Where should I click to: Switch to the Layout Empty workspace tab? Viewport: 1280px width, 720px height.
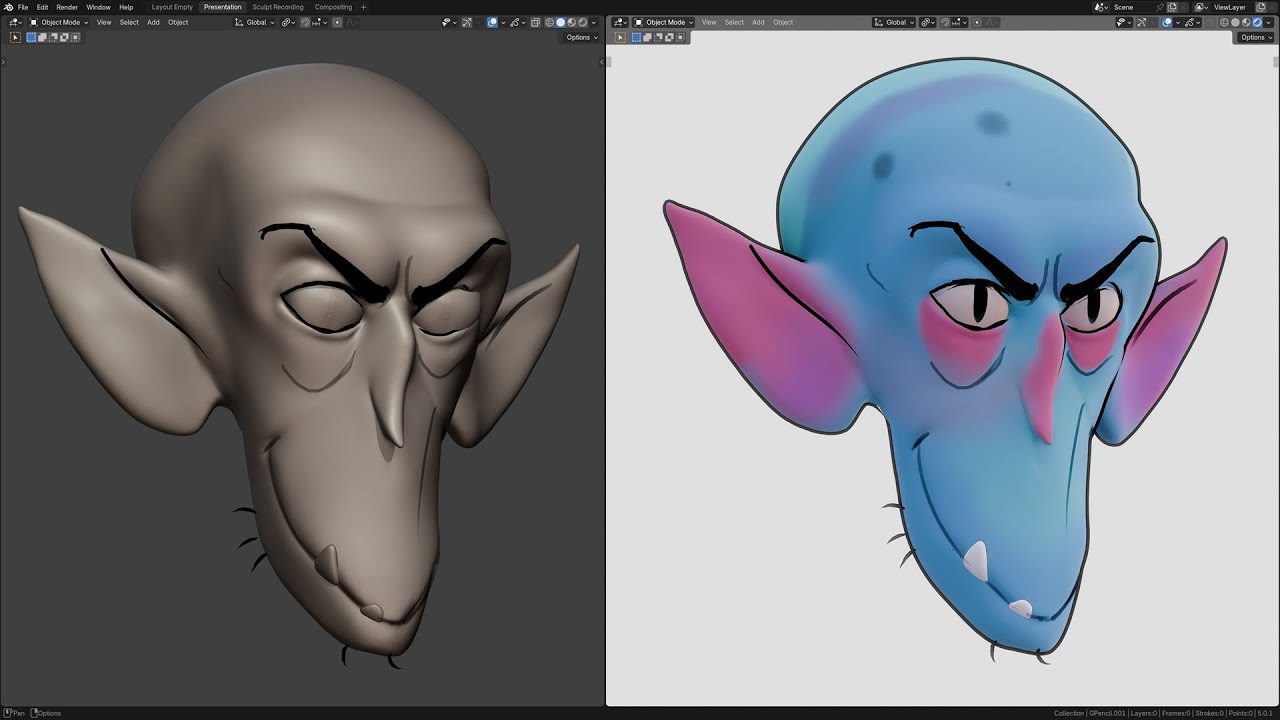click(172, 7)
